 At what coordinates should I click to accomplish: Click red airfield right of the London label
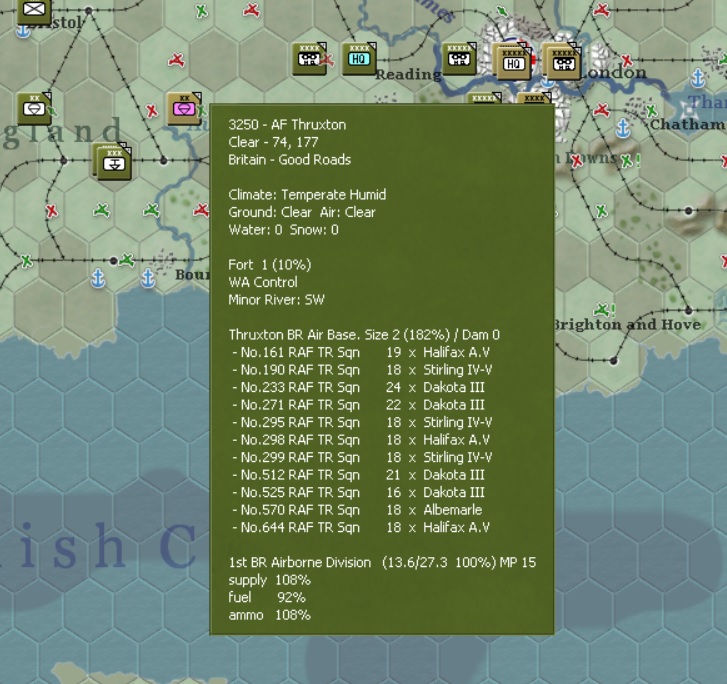[627, 60]
